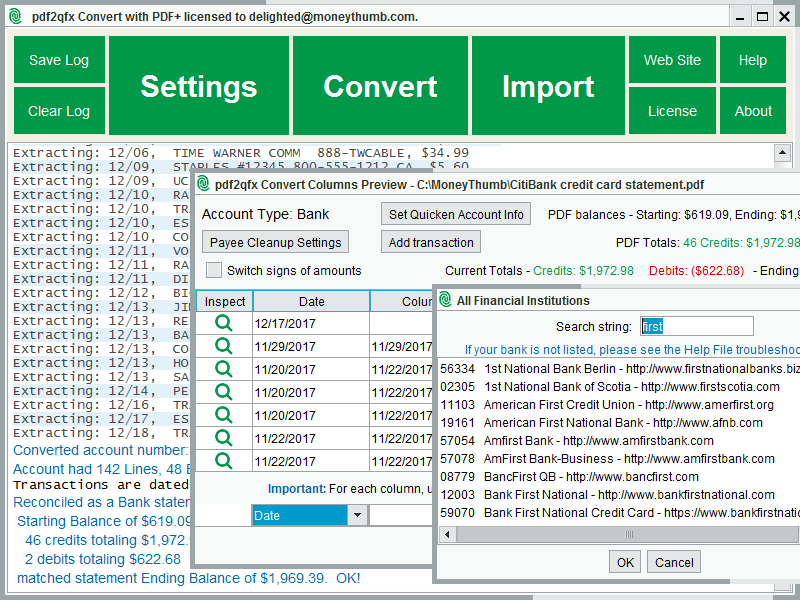Click the Debits ($622.68) total text
Screen dimensions: 800x600
696,270
